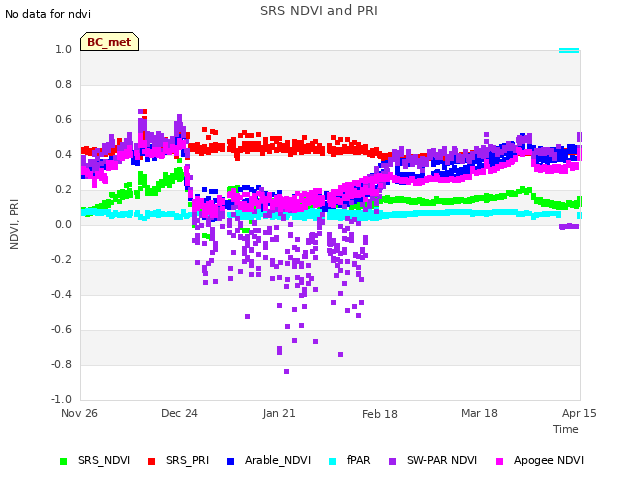Click the 1.0 y-axis tick label

64,49
